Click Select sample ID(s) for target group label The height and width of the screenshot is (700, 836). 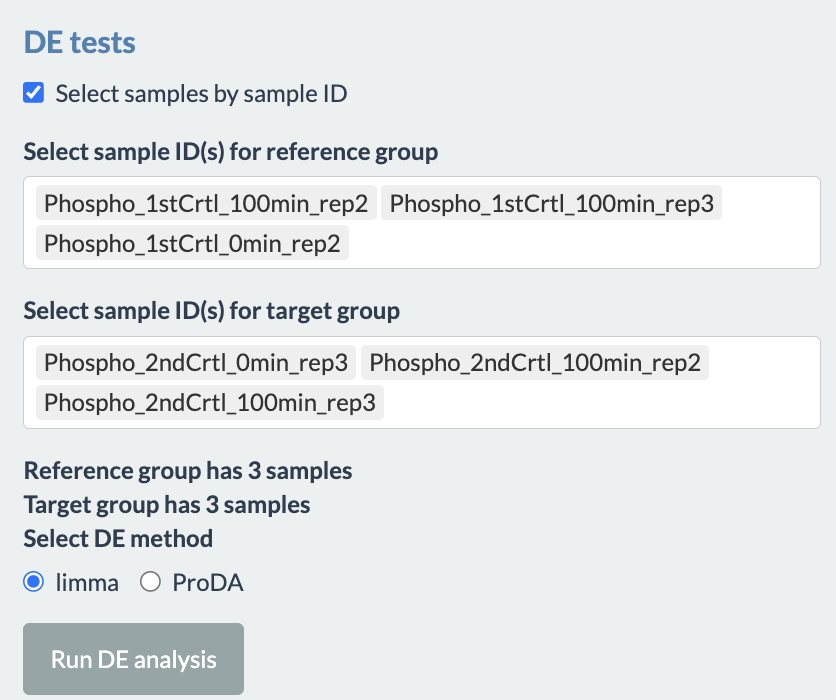point(212,311)
